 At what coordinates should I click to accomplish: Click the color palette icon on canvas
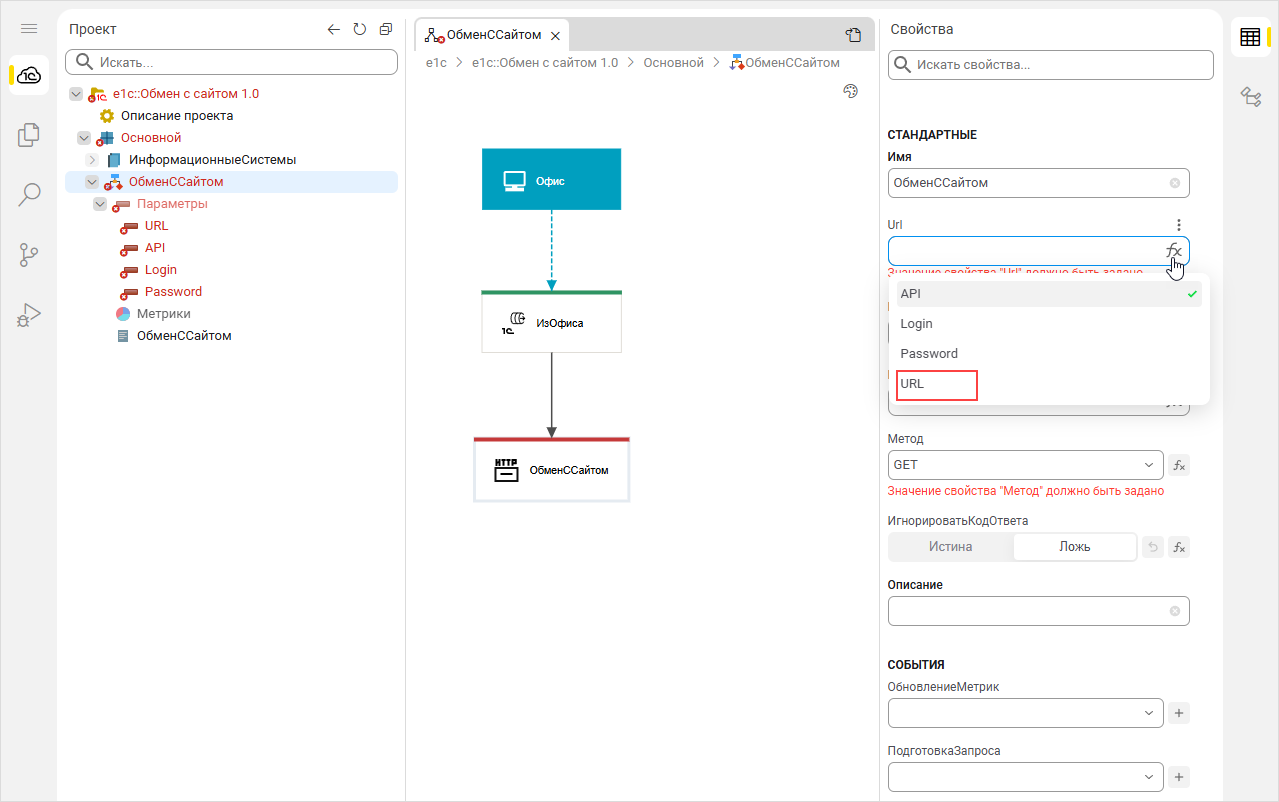851,92
